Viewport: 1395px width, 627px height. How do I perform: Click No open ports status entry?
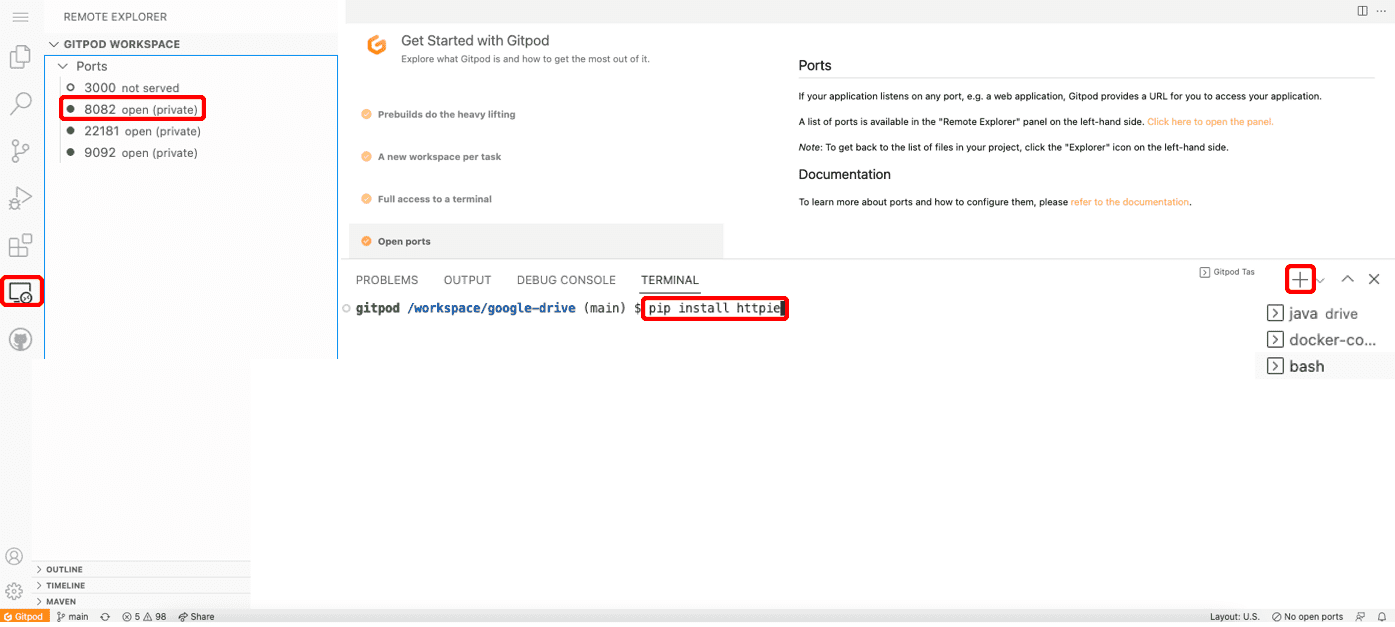[1308, 617]
